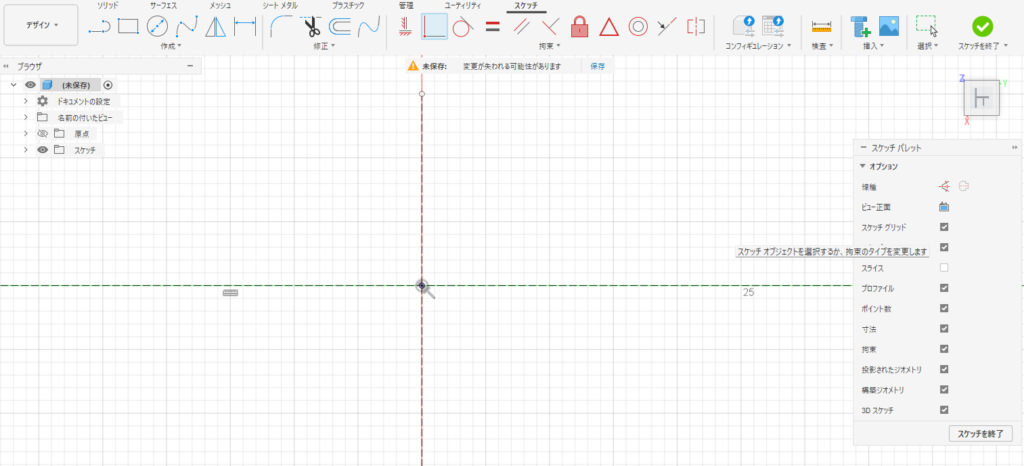Switch to the サーフェス tab
This screenshot has height=466, width=1024.
click(162, 5)
